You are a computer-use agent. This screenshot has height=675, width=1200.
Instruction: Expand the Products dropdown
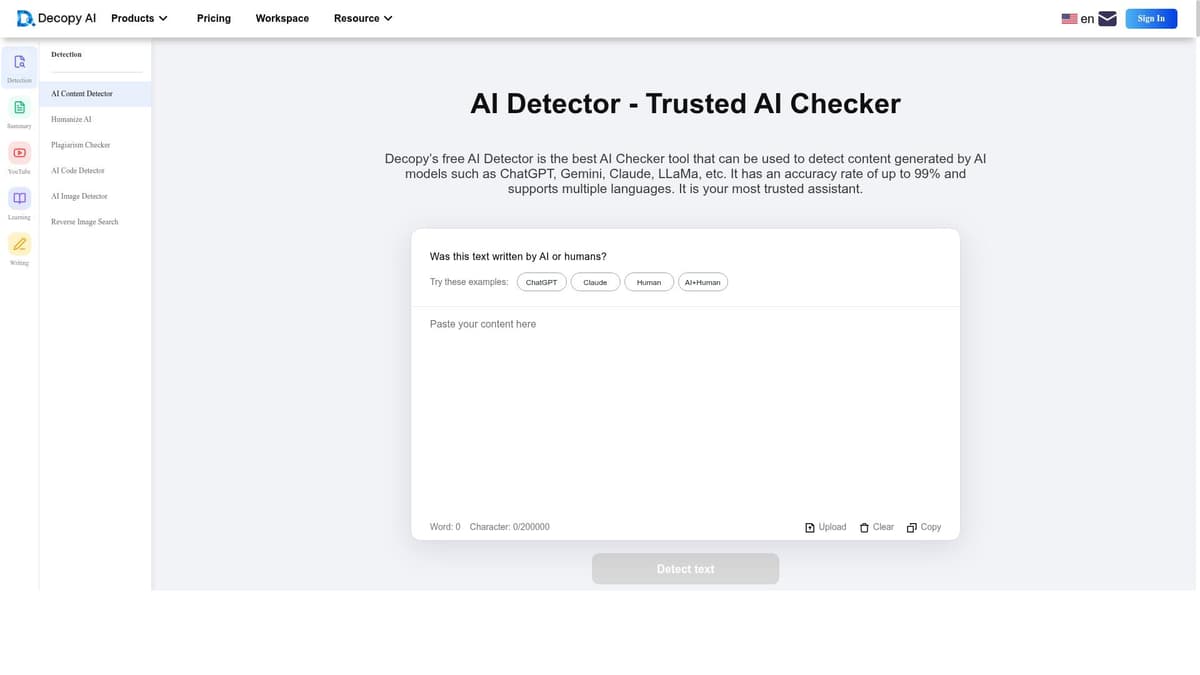tap(138, 18)
